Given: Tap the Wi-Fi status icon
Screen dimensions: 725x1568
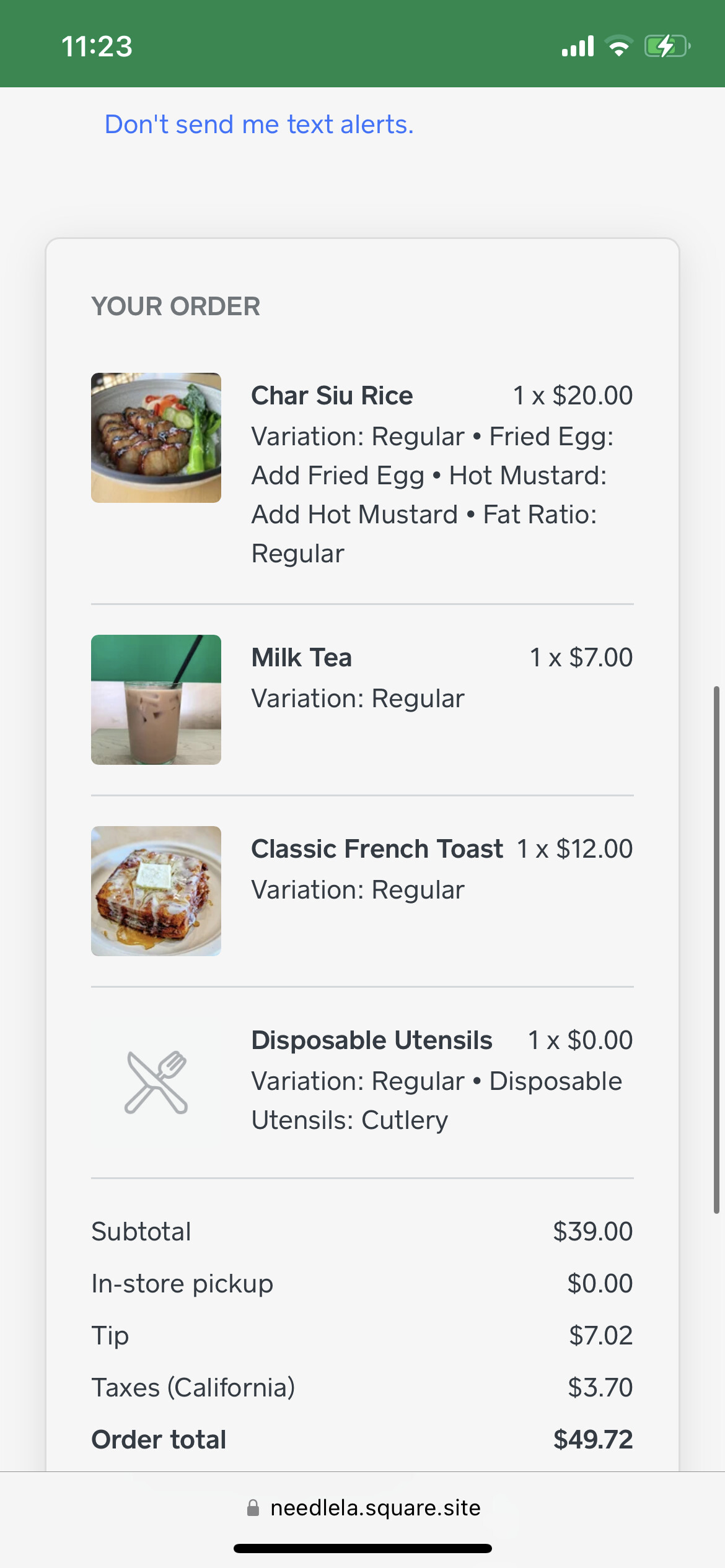Looking at the screenshot, I should (618, 46).
